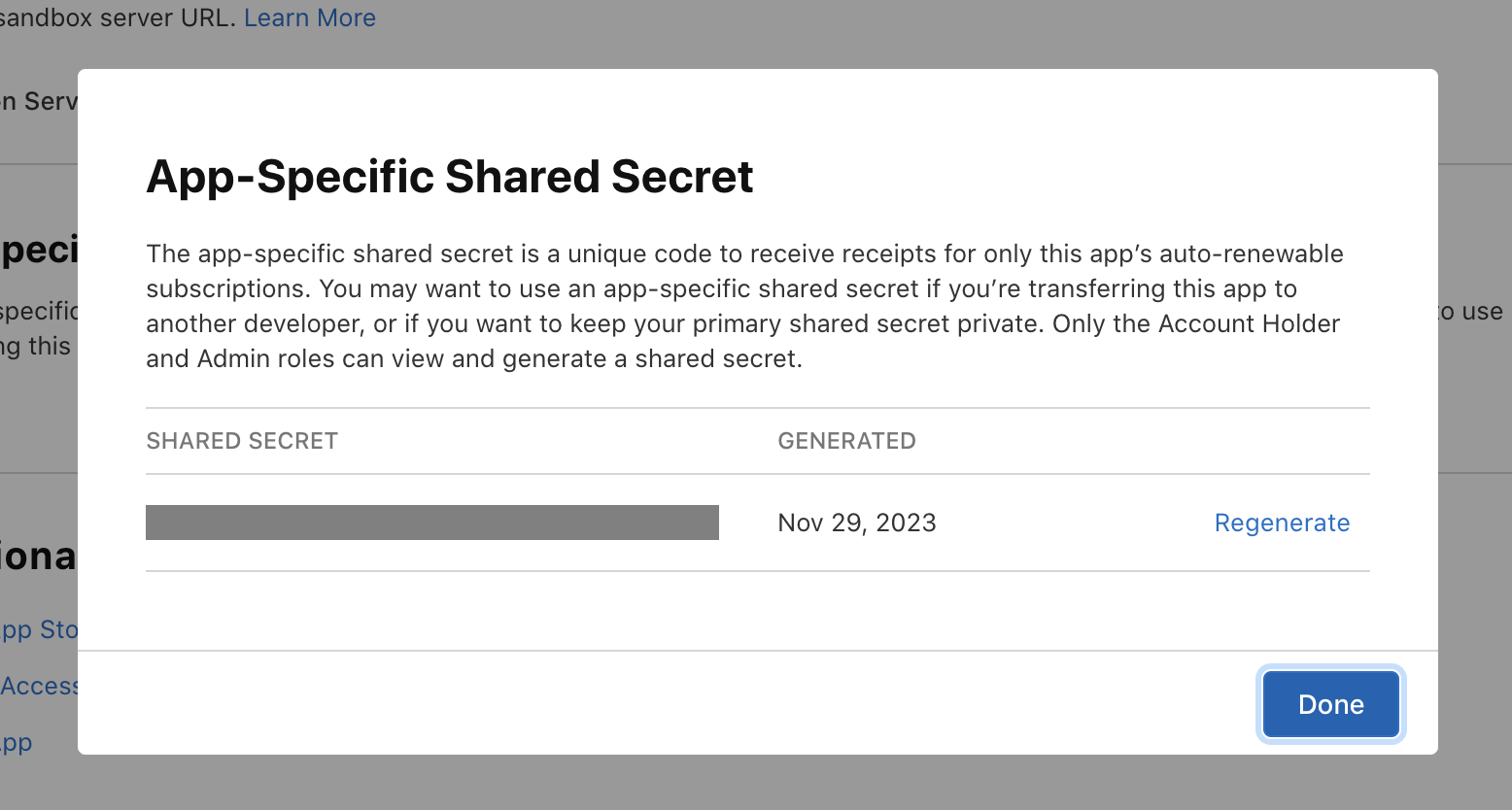The image size is (1512, 810).
Task: Click the cut-off 'peci' heading behind dialog
Action: coord(39,250)
